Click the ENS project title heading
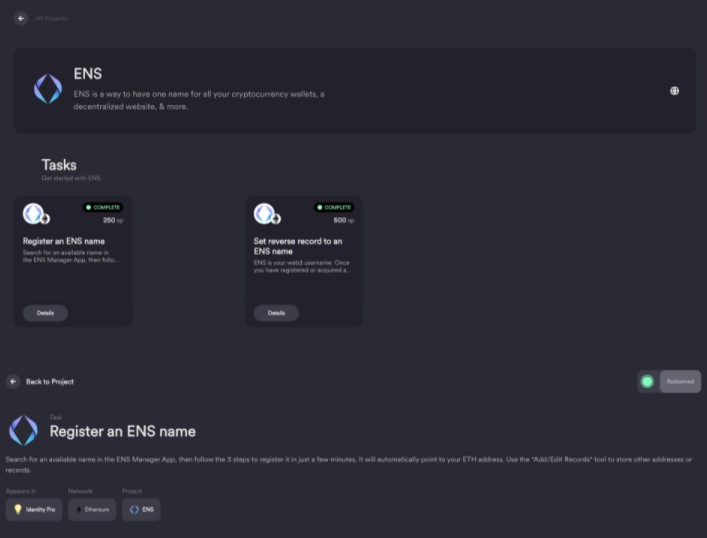The image size is (707, 538). [88, 74]
